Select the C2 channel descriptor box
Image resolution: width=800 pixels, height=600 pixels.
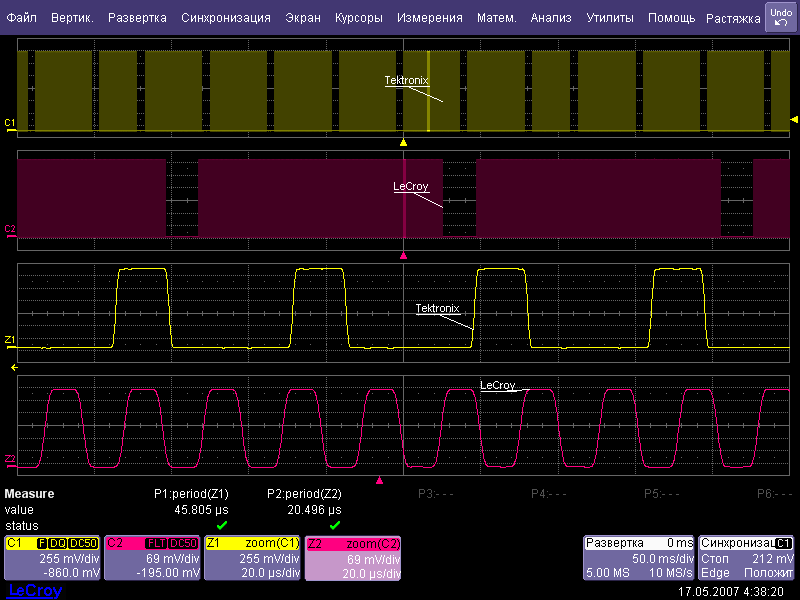click(x=152, y=558)
